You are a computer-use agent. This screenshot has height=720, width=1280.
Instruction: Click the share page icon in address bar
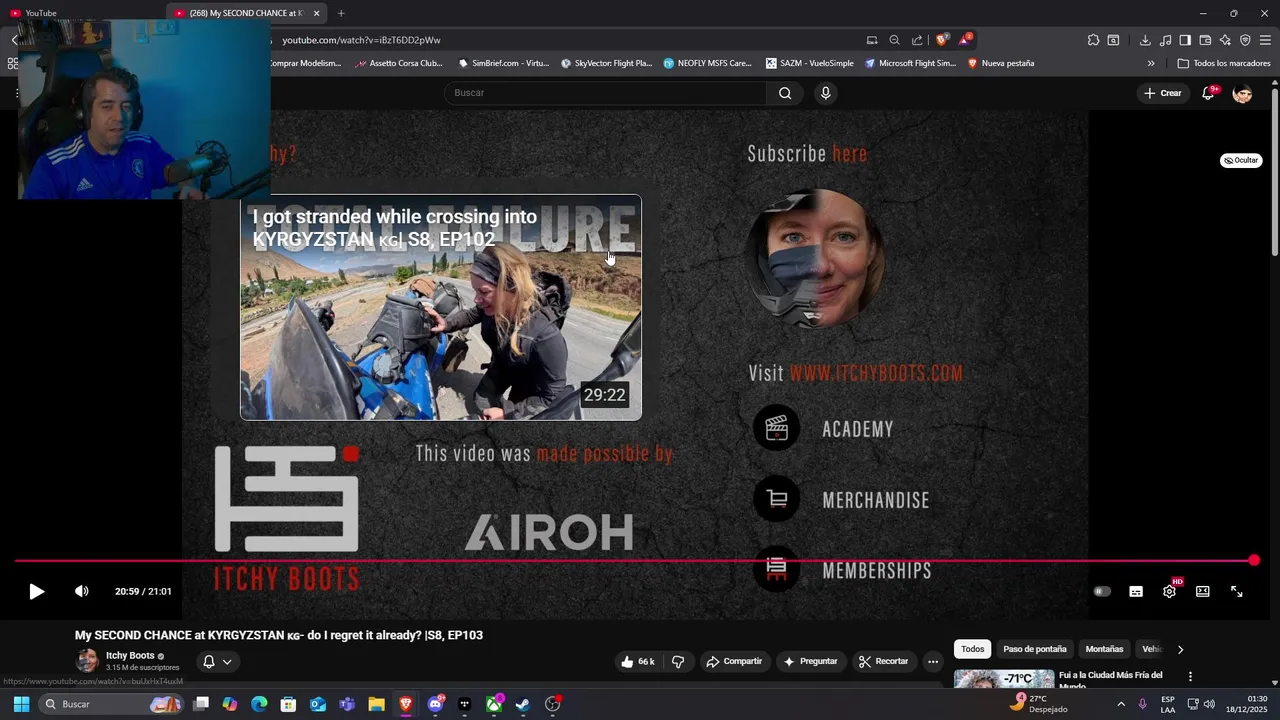pos(917,40)
